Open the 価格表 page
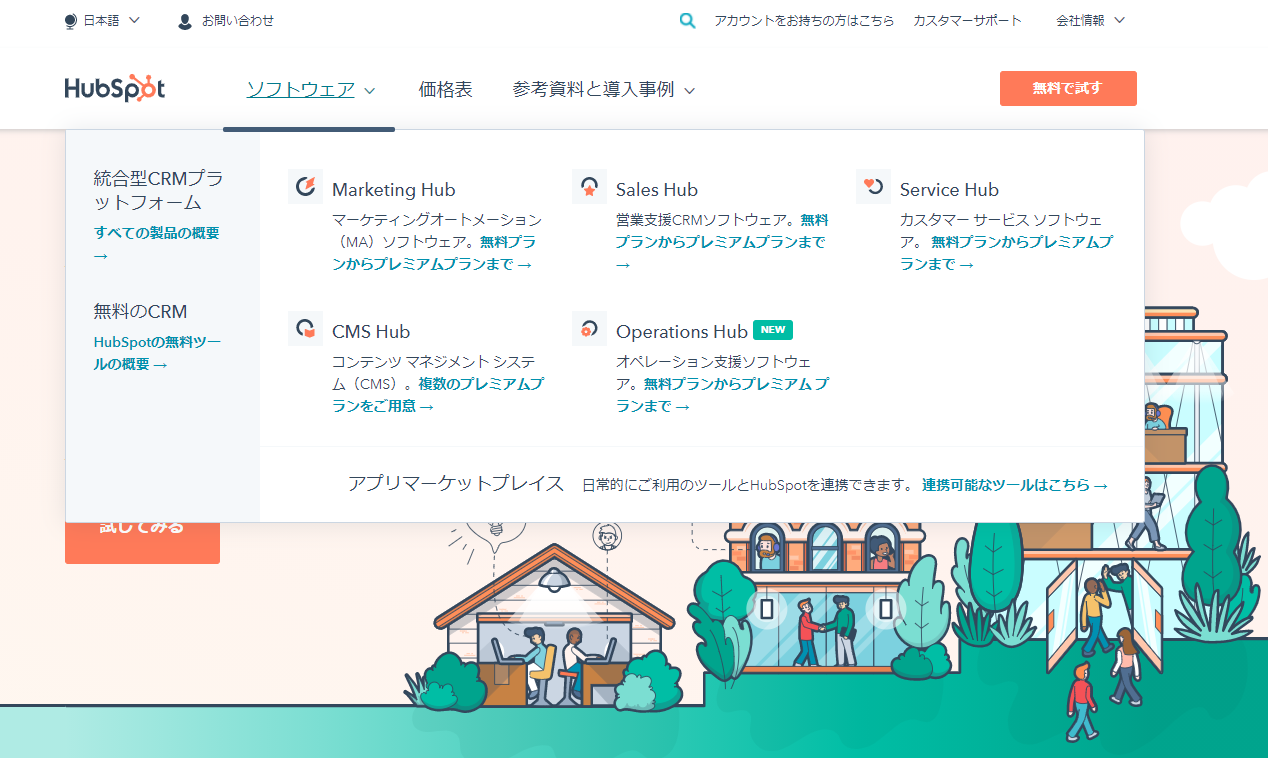 click(445, 90)
